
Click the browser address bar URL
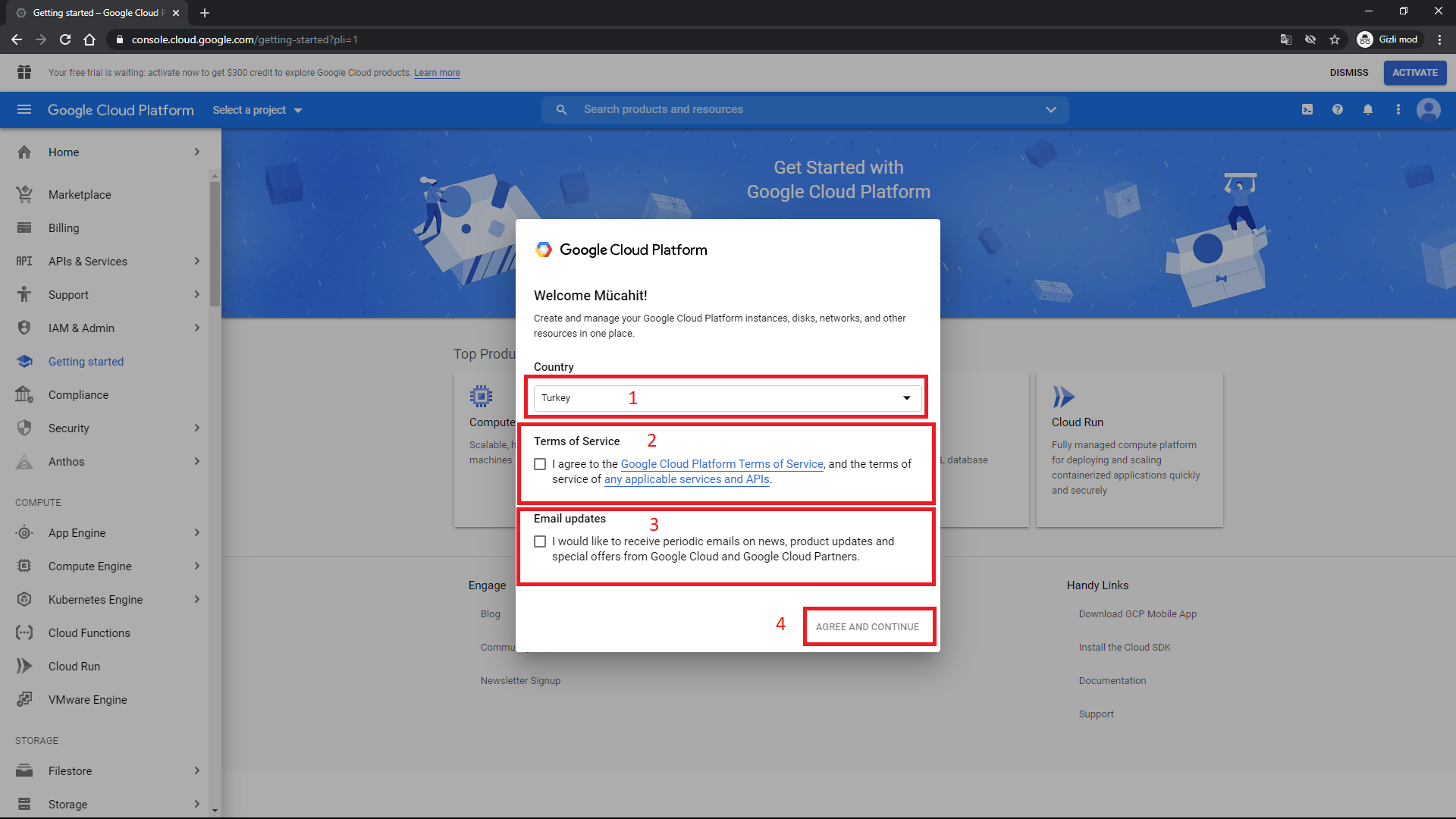point(244,39)
